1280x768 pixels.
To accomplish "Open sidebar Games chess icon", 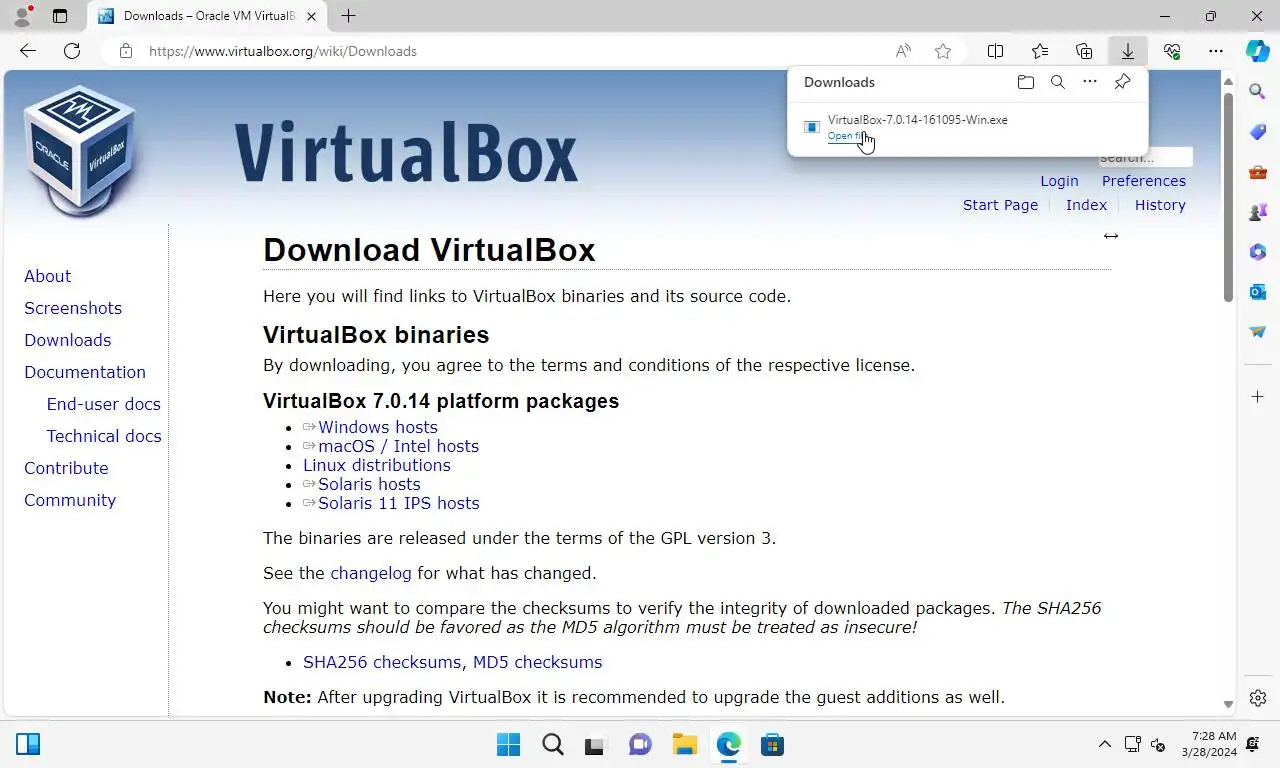I will (1258, 212).
